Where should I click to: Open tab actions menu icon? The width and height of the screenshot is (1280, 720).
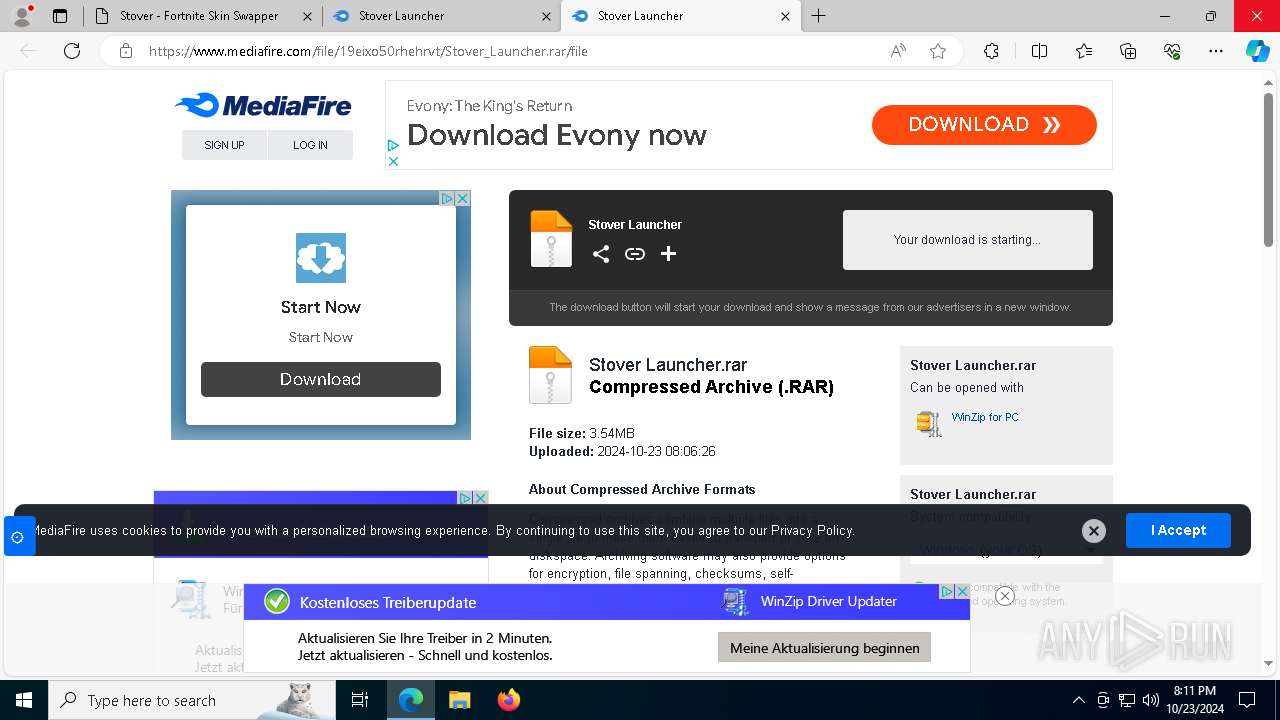click(x=60, y=16)
